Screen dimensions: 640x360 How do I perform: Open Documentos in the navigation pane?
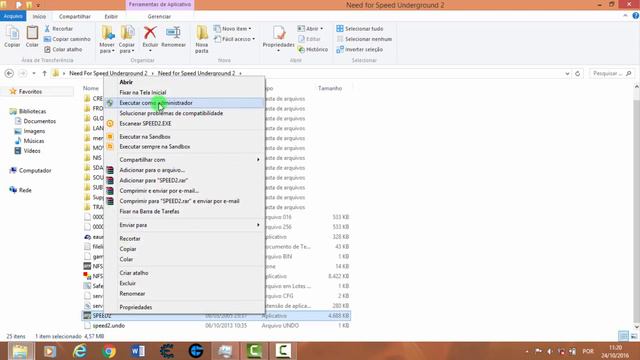pos(40,121)
